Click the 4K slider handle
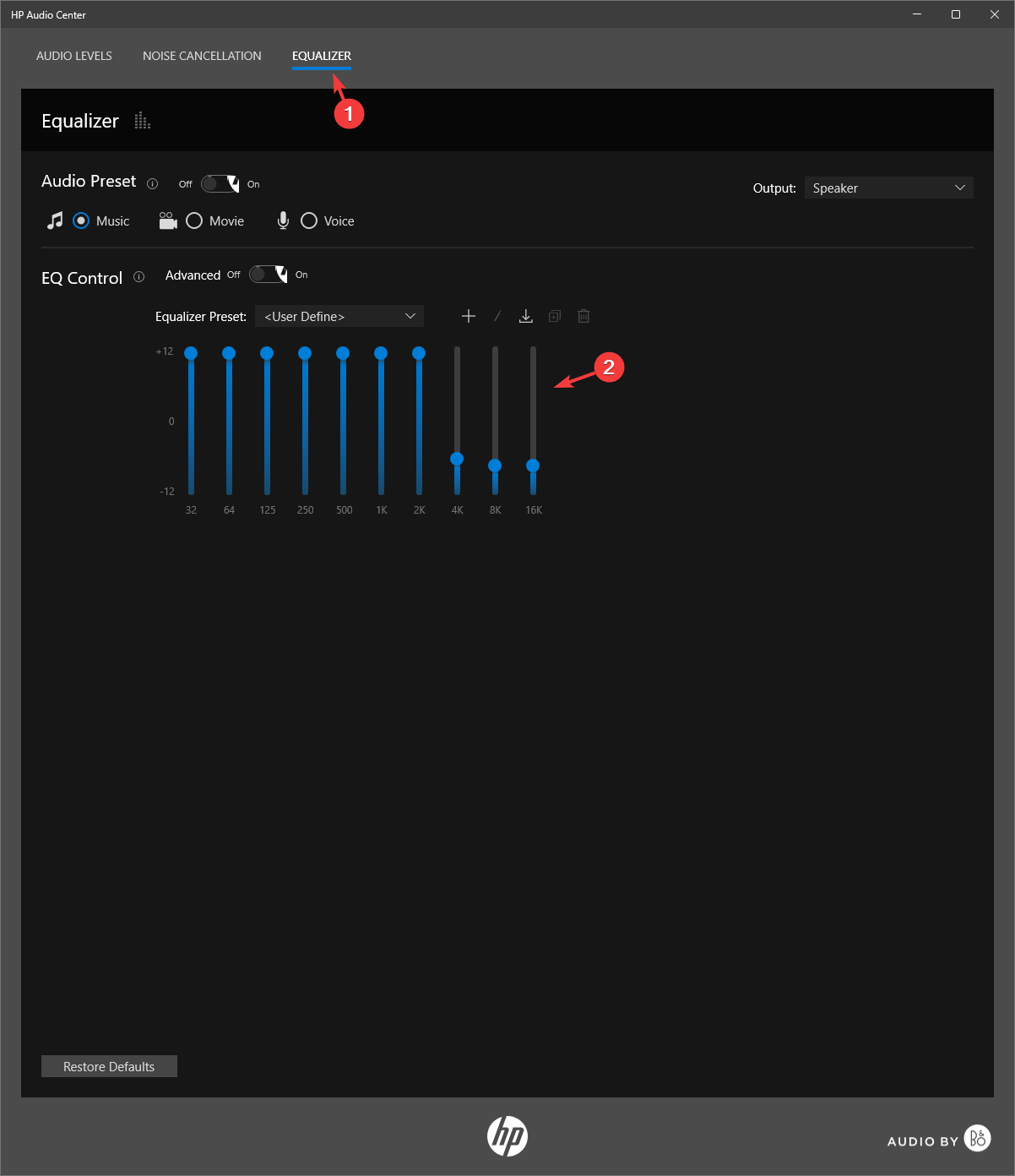This screenshot has height=1176, width=1015. pos(457,459)
